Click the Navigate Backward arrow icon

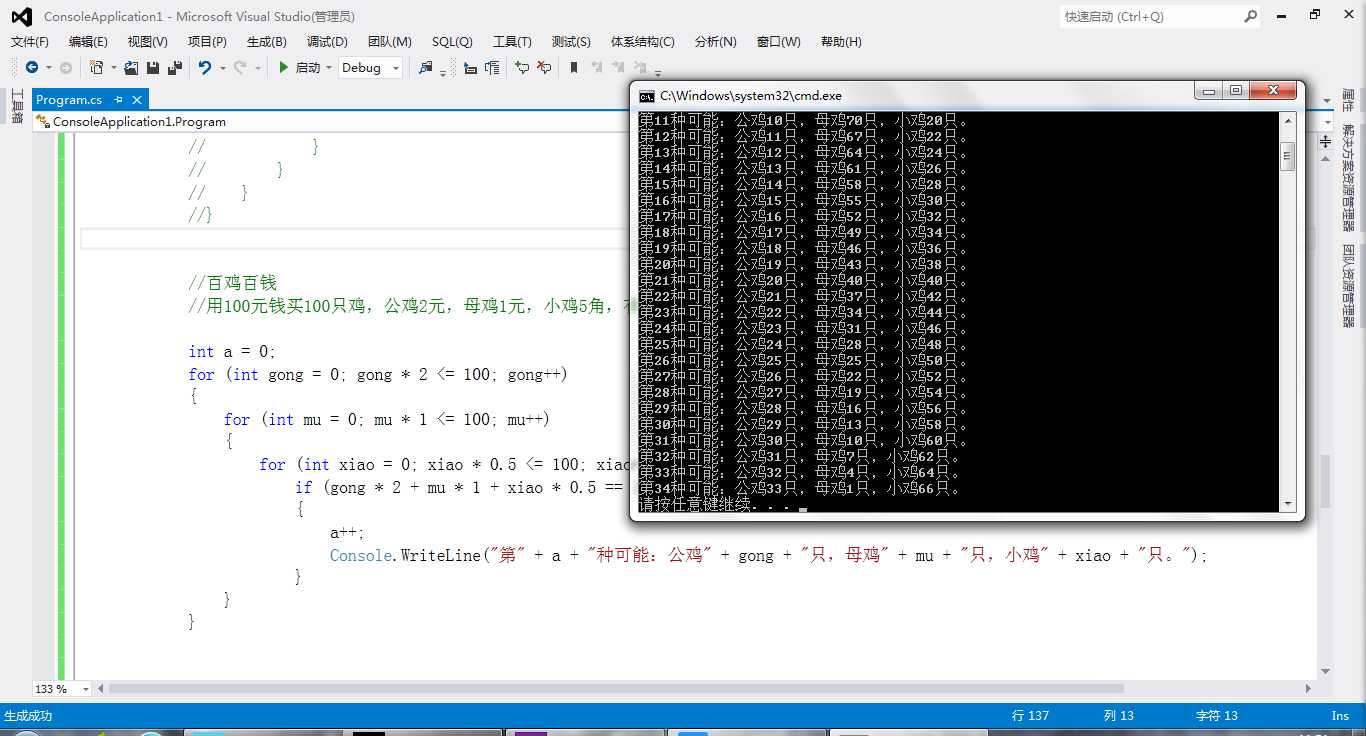click(32, 67)
